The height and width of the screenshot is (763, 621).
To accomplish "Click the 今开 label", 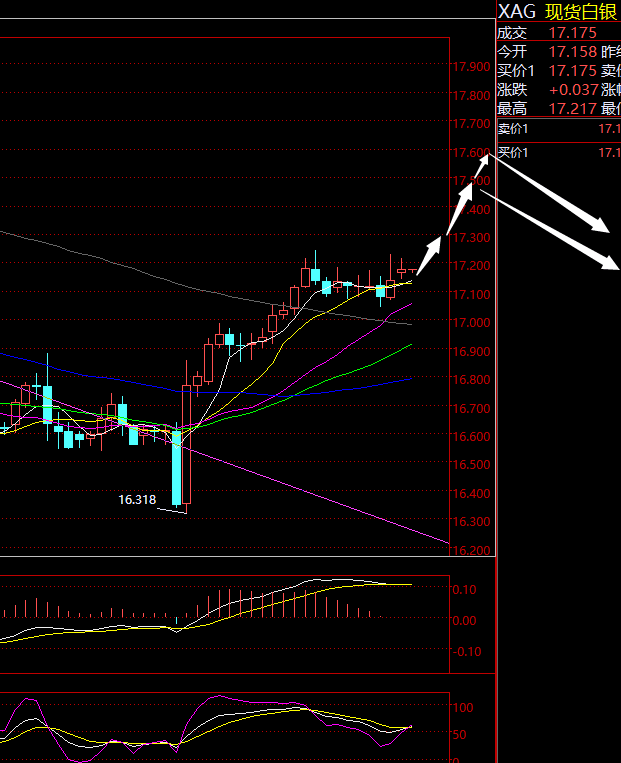I will pyautogui.click(x=512, y=52).
